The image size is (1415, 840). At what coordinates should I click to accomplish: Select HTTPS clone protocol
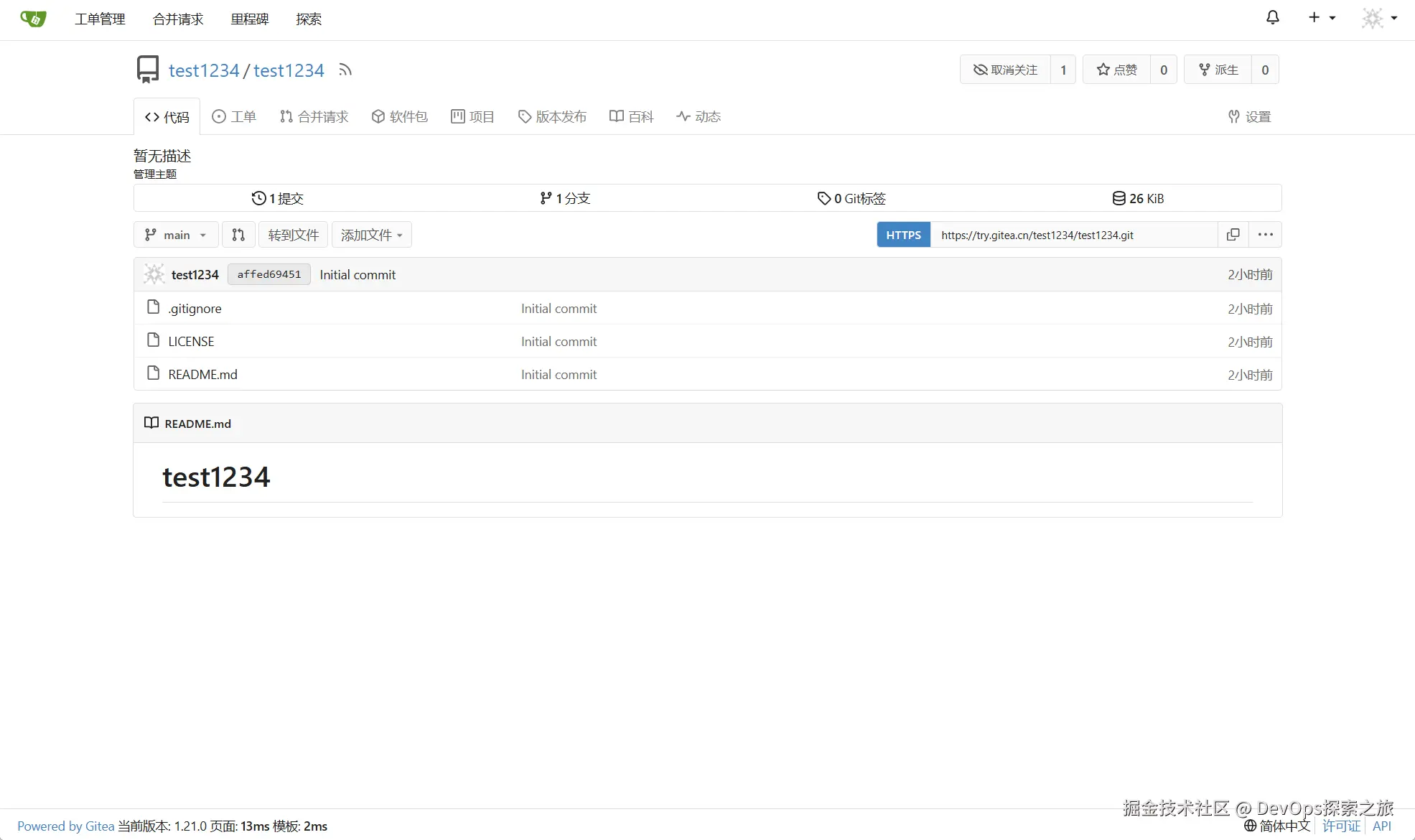(903, 235)
